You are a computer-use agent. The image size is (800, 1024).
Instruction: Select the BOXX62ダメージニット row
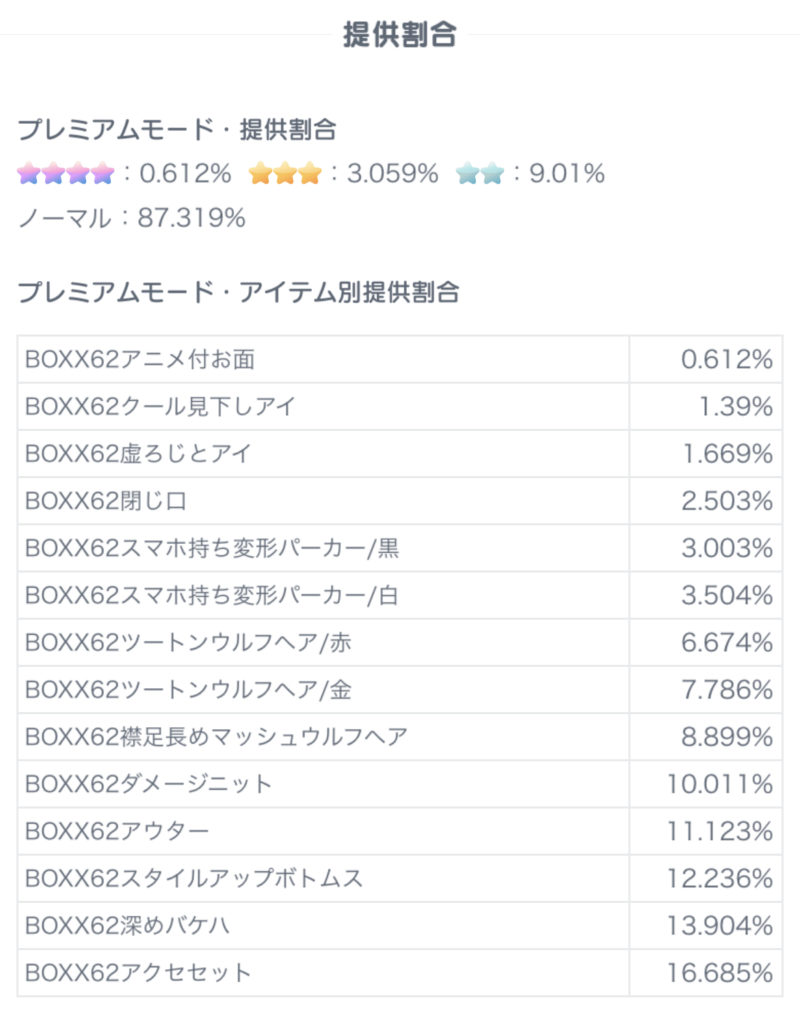[x=148, y=784]
